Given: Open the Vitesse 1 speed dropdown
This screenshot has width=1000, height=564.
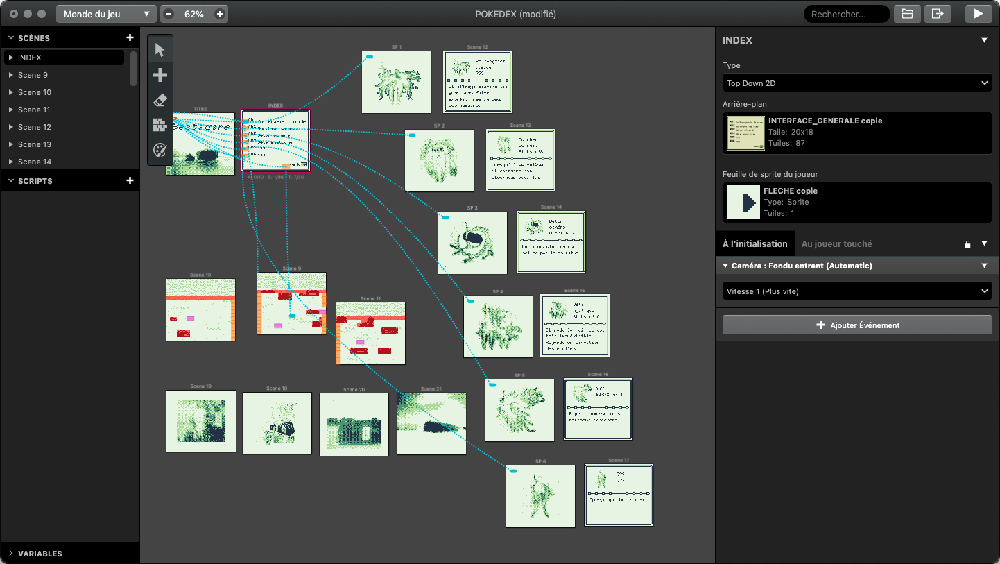Looking at the screenshot, I should pyautogui.click(x=857, y=291).
